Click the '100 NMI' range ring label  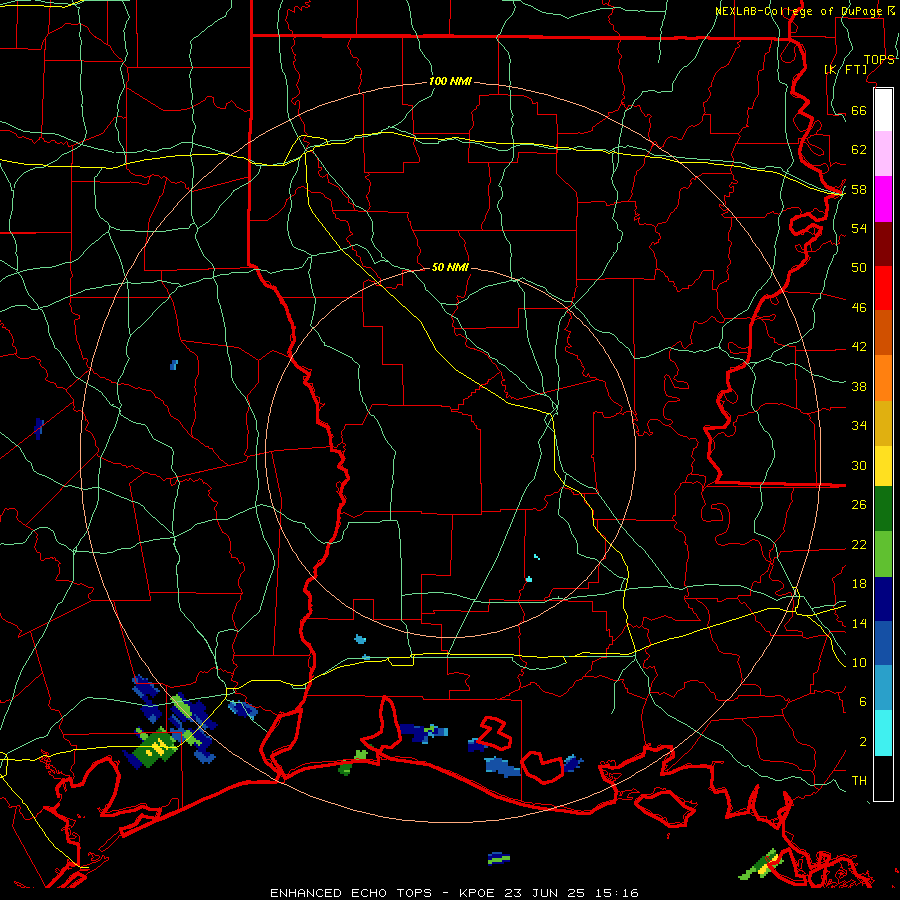click(x=450, y=82)
